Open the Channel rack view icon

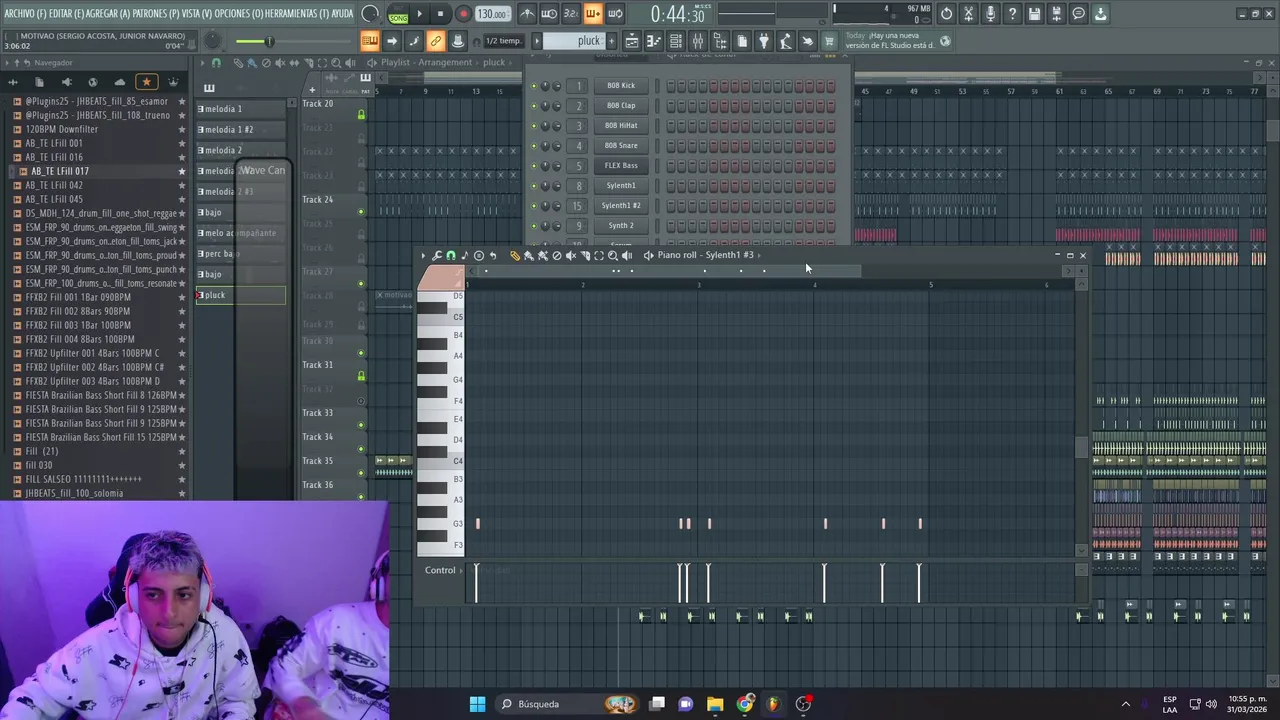coord(676,41)
